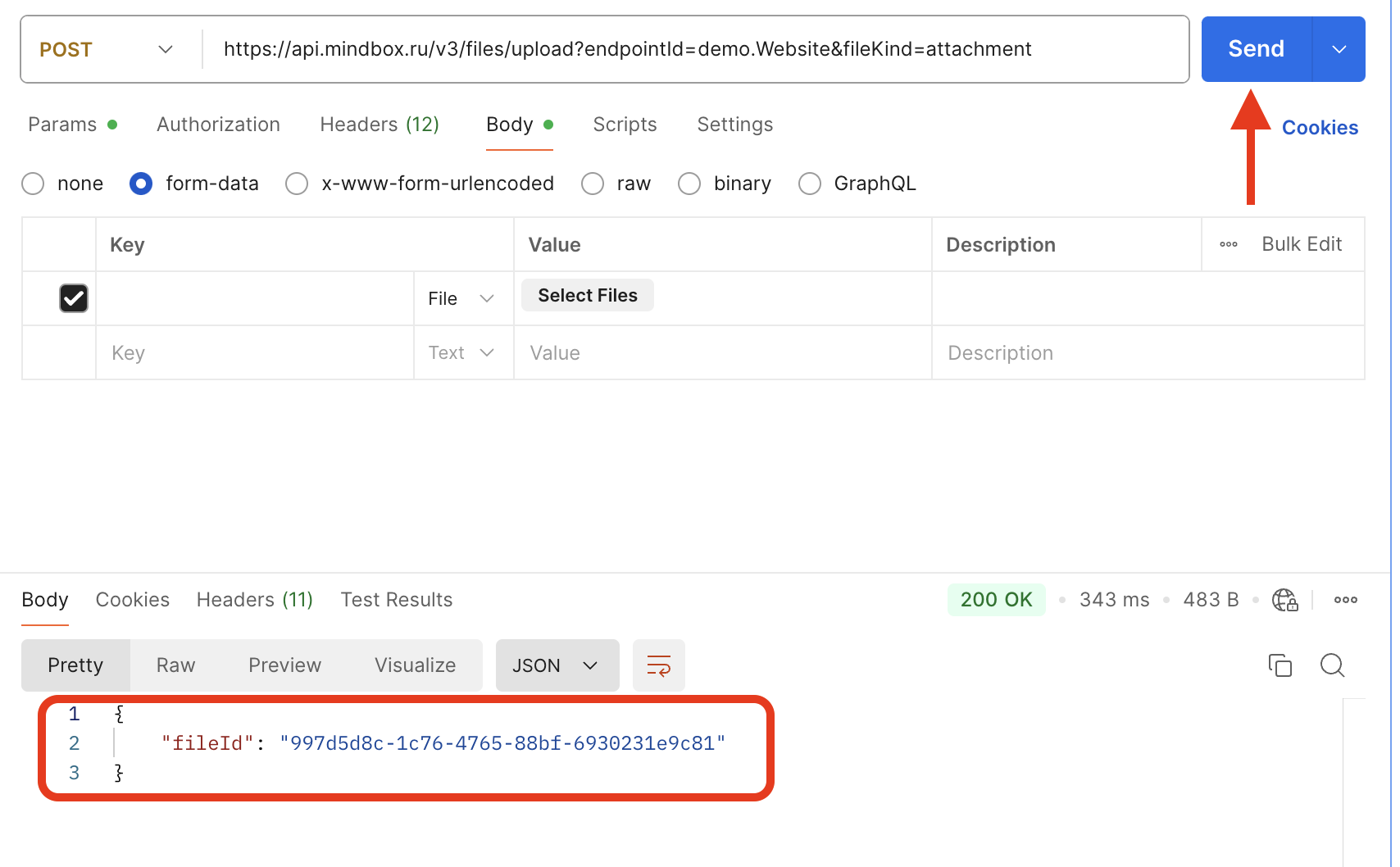Screen dimensions: 1400x867
Task: Click the 483 B response size
Action: point(1211,600)
